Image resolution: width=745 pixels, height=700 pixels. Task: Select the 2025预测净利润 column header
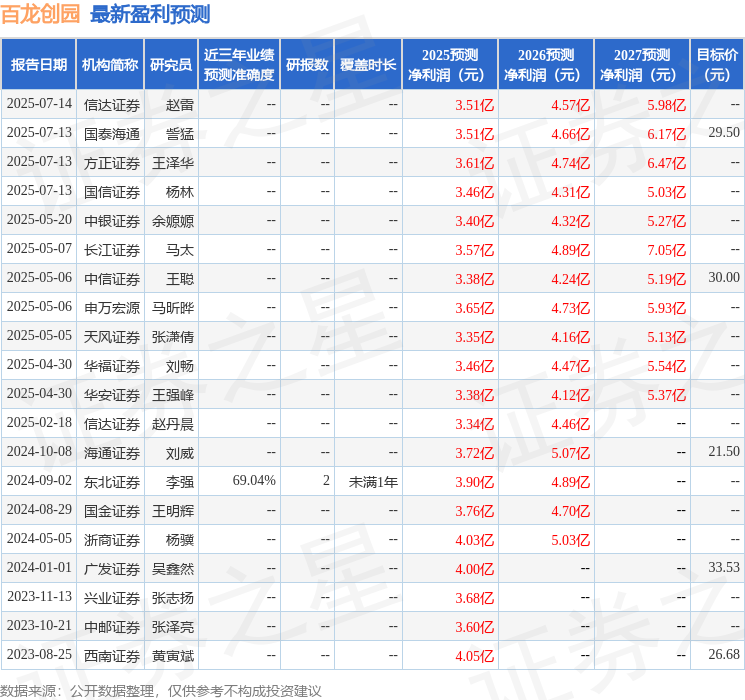[450, 65]
